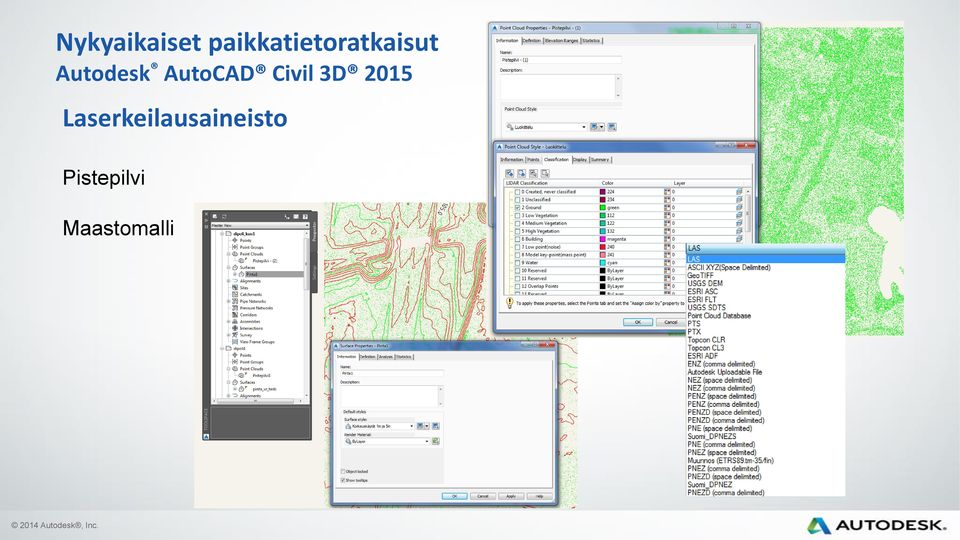
Task: Uncheck the 2 Ground classification checkbox
Action: click(517, 208)
